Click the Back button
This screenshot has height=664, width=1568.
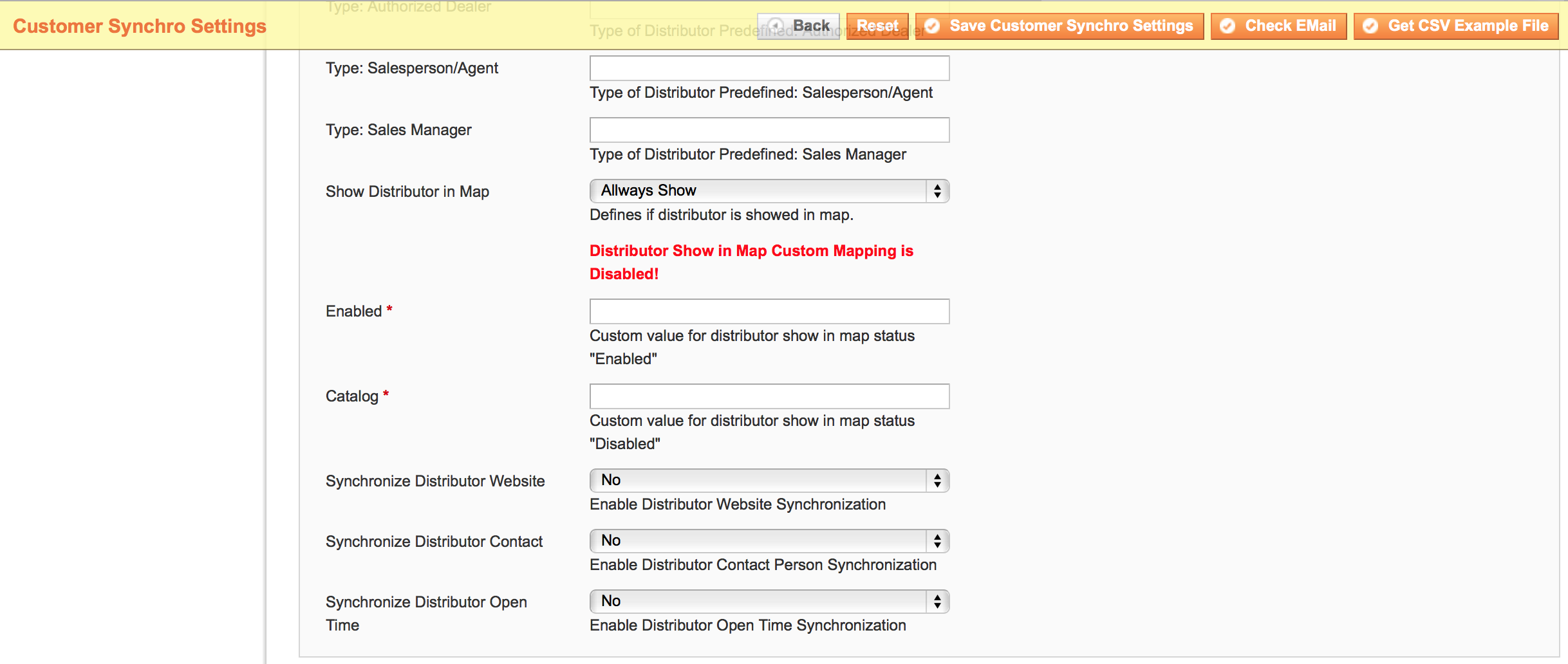point(798,26)
